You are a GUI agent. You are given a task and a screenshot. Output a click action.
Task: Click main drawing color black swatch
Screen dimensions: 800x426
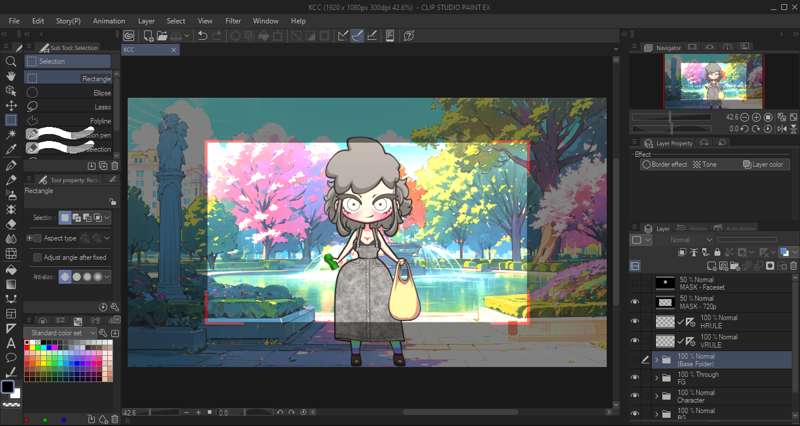point(8,387)
